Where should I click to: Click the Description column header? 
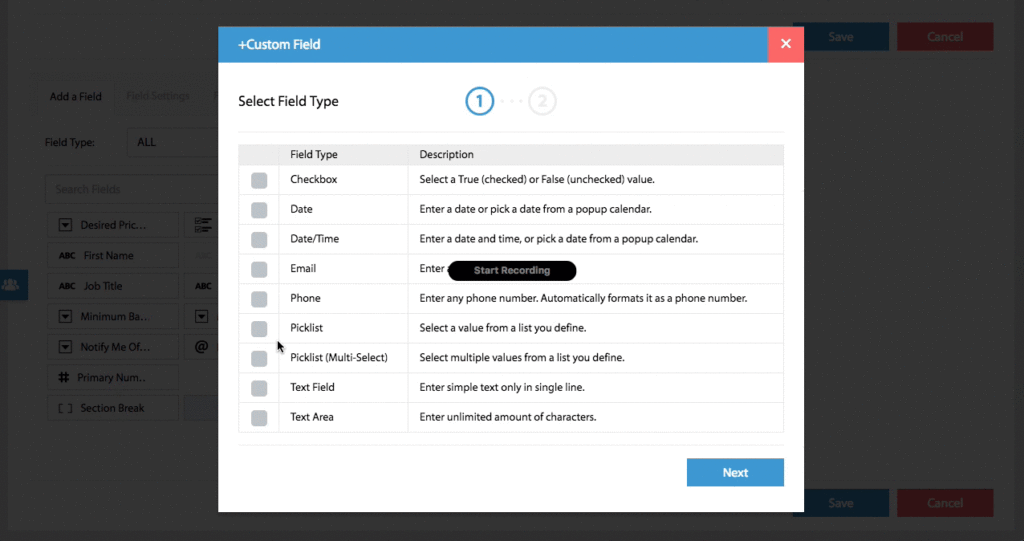tap(447, 155)
